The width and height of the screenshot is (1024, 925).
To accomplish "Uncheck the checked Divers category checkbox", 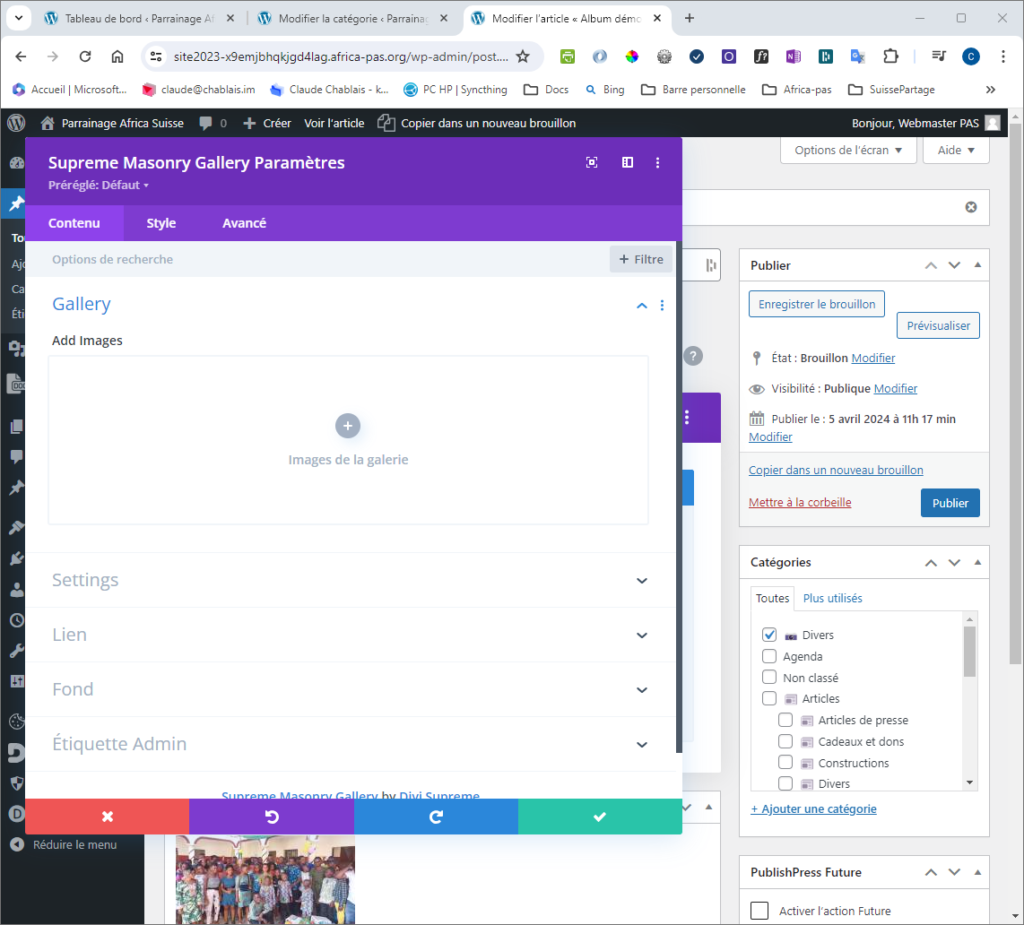I will coord(769,635).
